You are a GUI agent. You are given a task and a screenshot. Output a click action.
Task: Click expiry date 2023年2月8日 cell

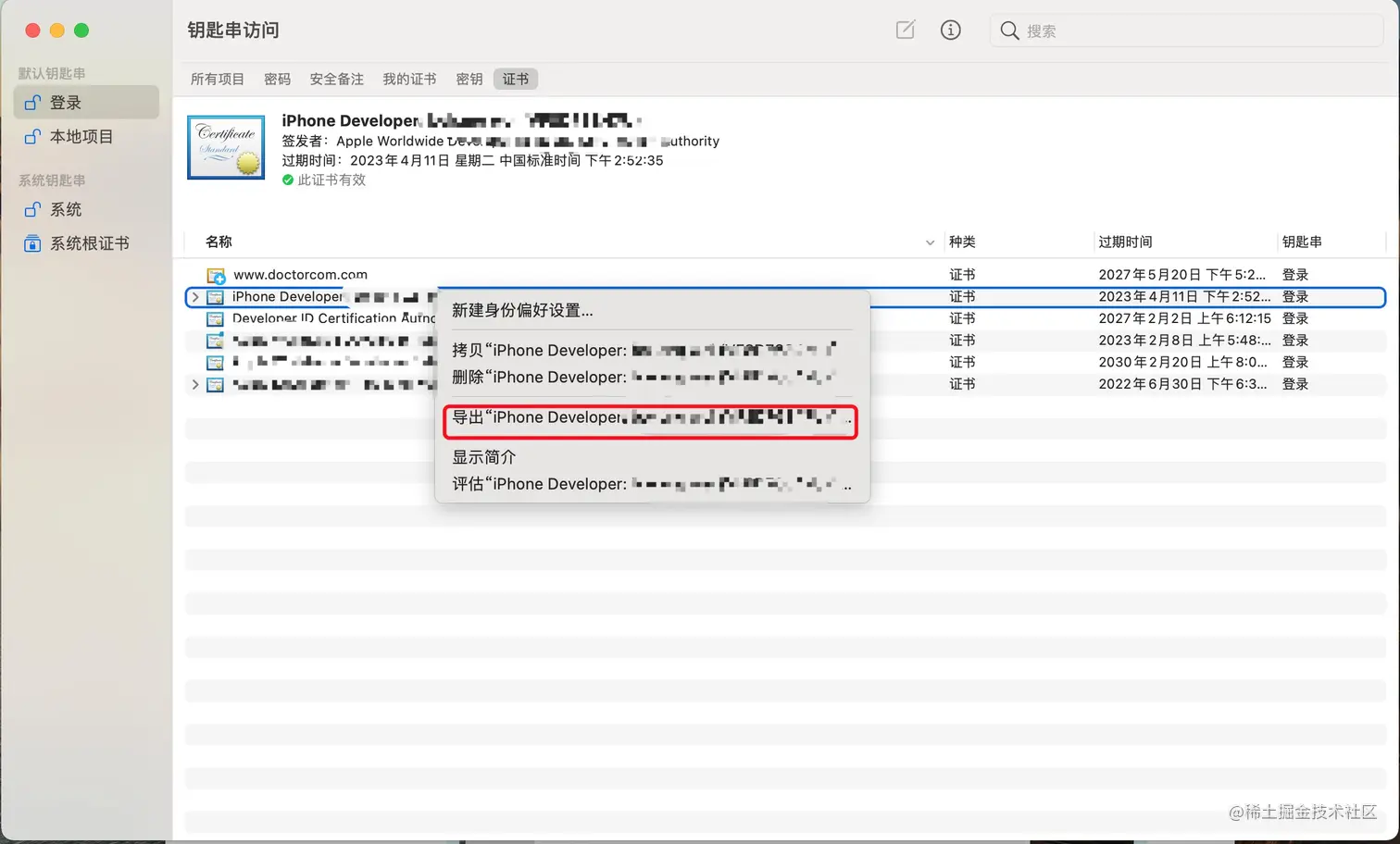[1184, 341]
